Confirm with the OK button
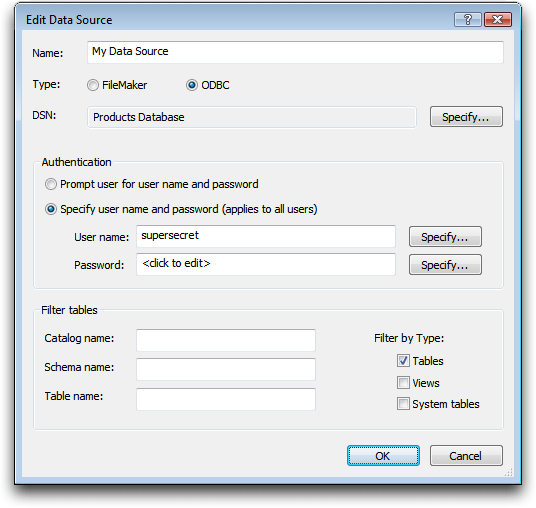Screen dimensions: 536x508 click(383, 456)
